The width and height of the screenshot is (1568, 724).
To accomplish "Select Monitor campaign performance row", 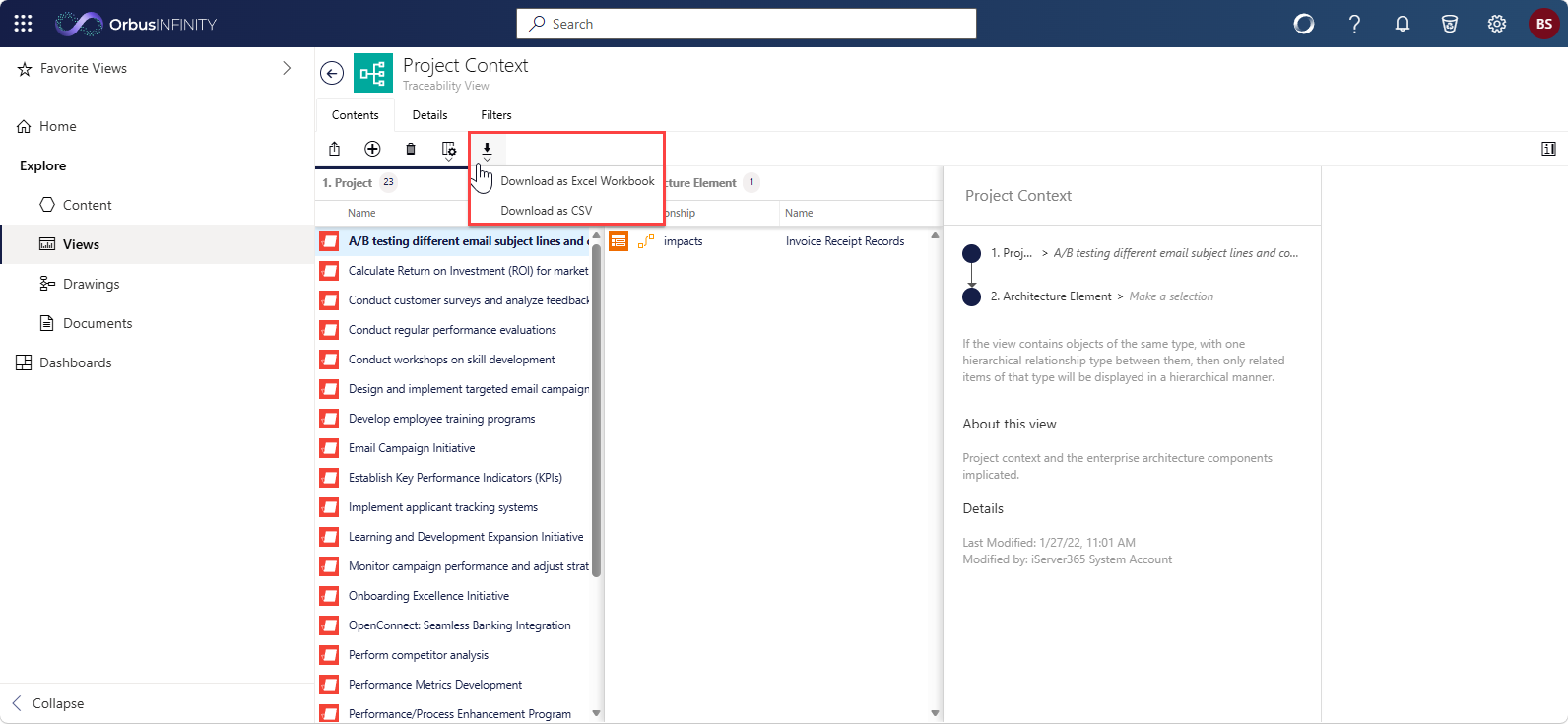I will [453, 566].
